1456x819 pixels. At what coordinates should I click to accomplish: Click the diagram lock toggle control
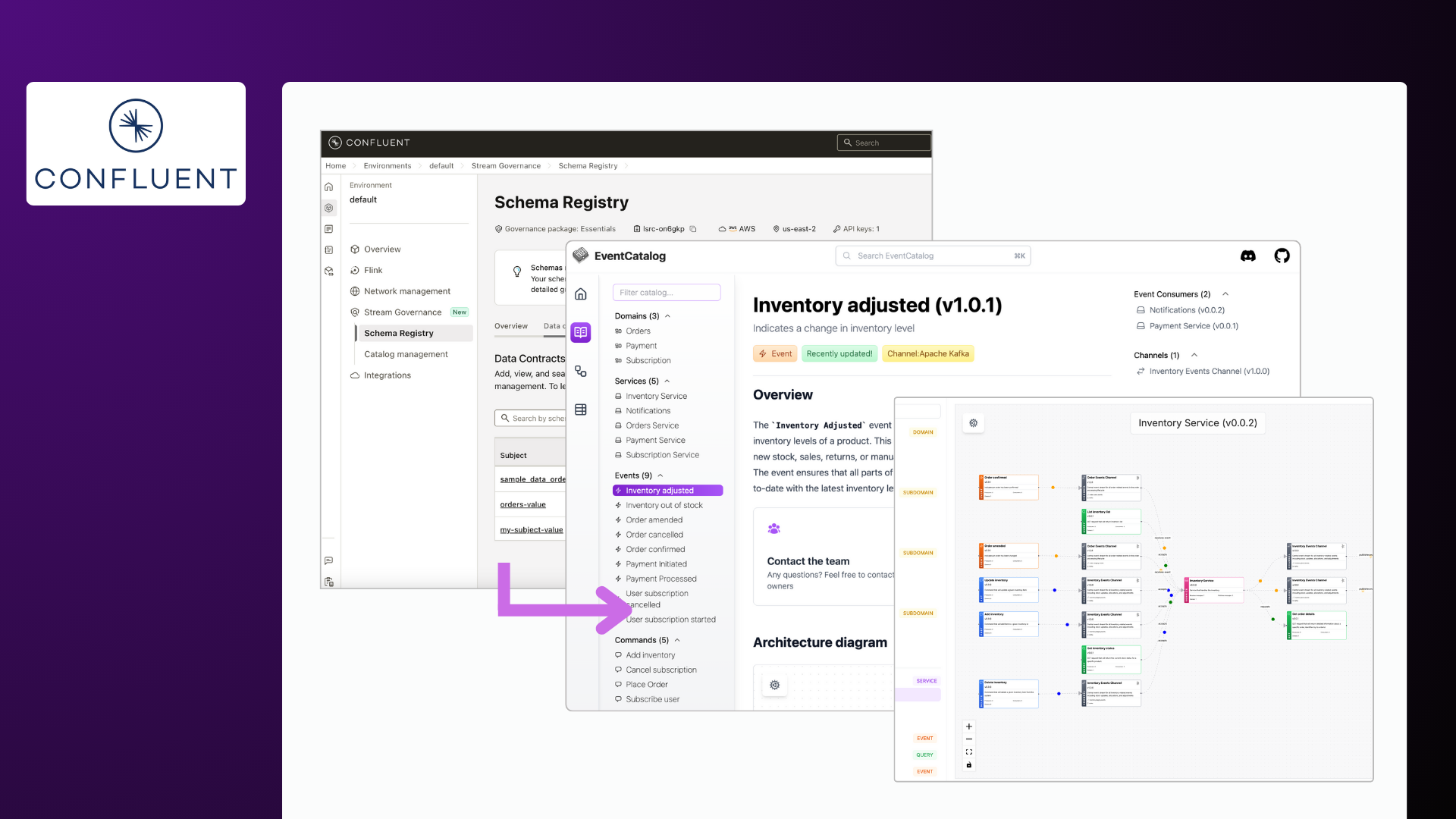point(968,765)
